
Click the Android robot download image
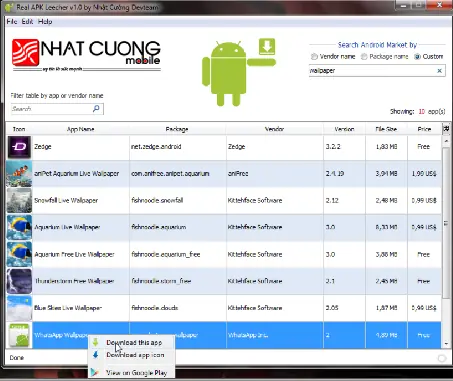pos(239,72)
